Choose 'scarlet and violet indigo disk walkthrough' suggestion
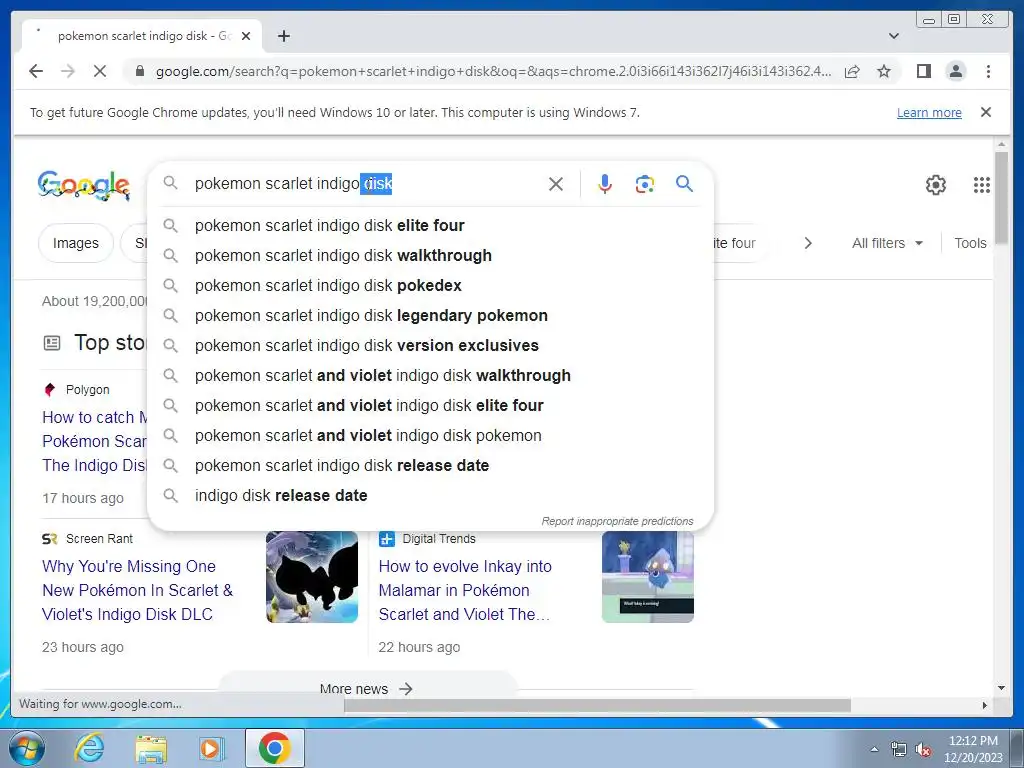 430,376
